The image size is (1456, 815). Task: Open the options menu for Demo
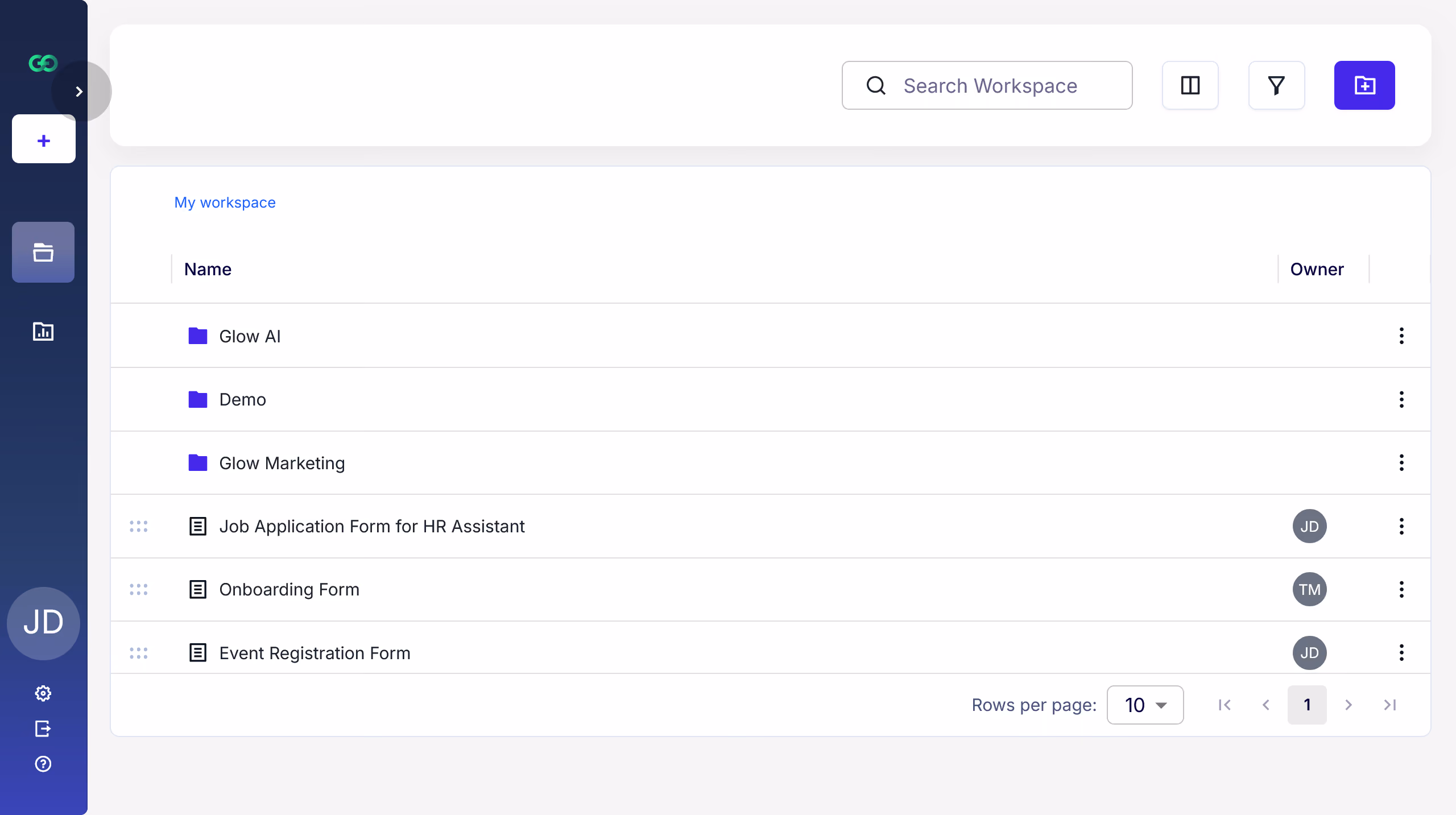[x=1401, y=399]
